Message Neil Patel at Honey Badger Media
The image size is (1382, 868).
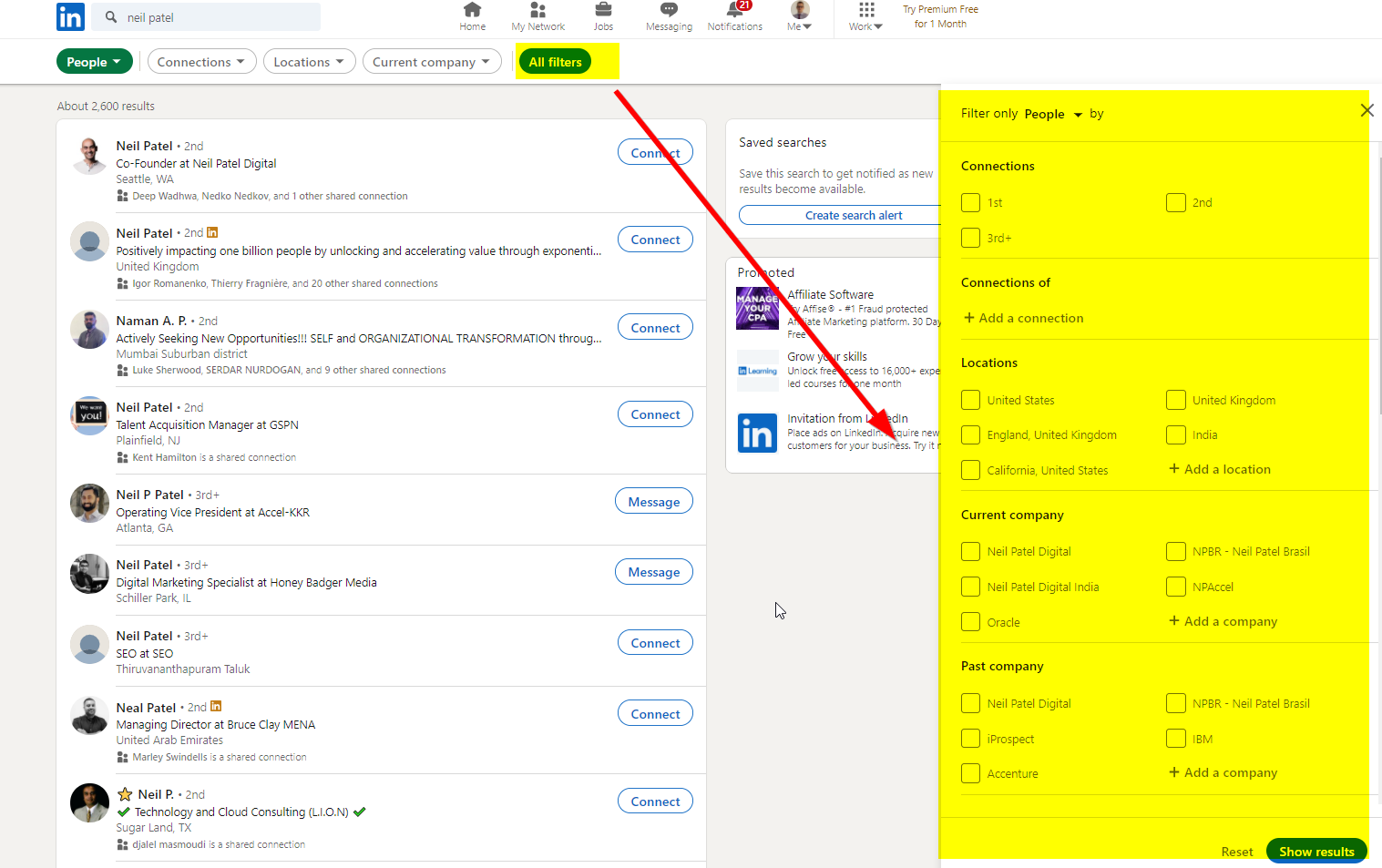654,572
